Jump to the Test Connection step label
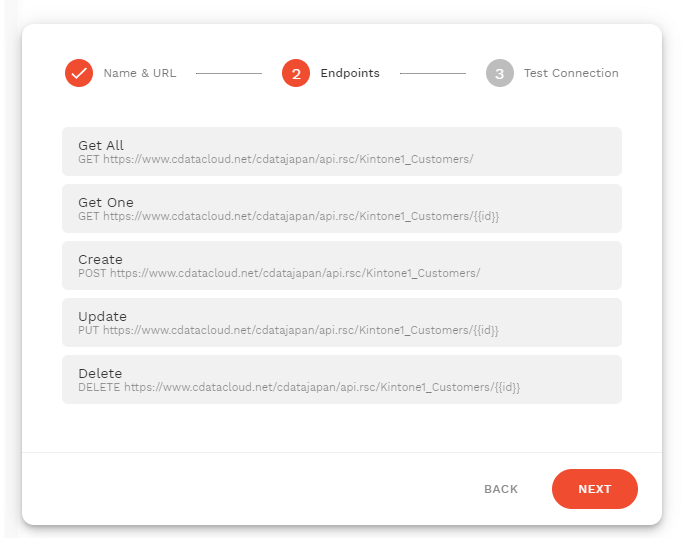Viewport: 689px width, 538px height. coord(571,73)
